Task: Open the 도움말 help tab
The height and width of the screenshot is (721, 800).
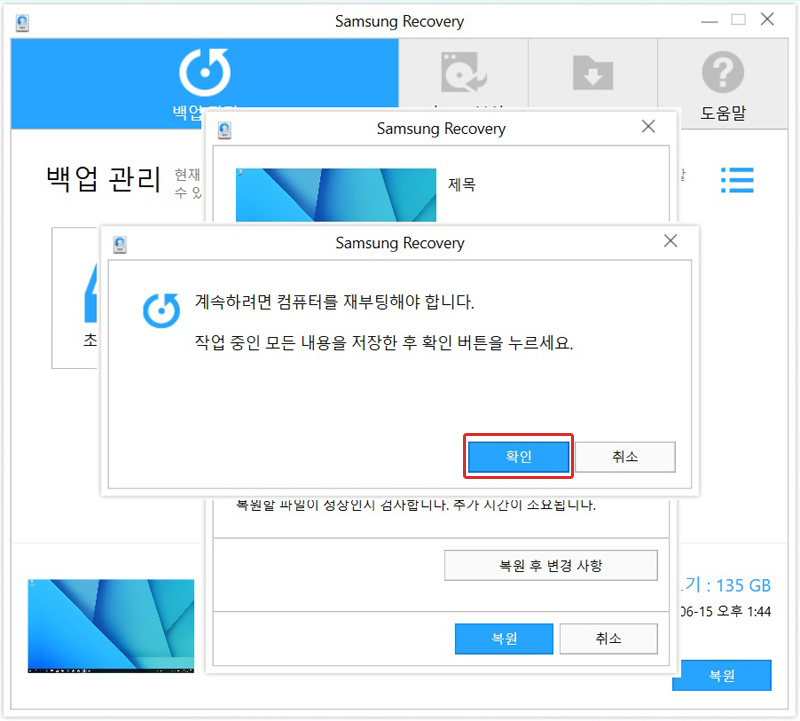Action: pos(722,84)
